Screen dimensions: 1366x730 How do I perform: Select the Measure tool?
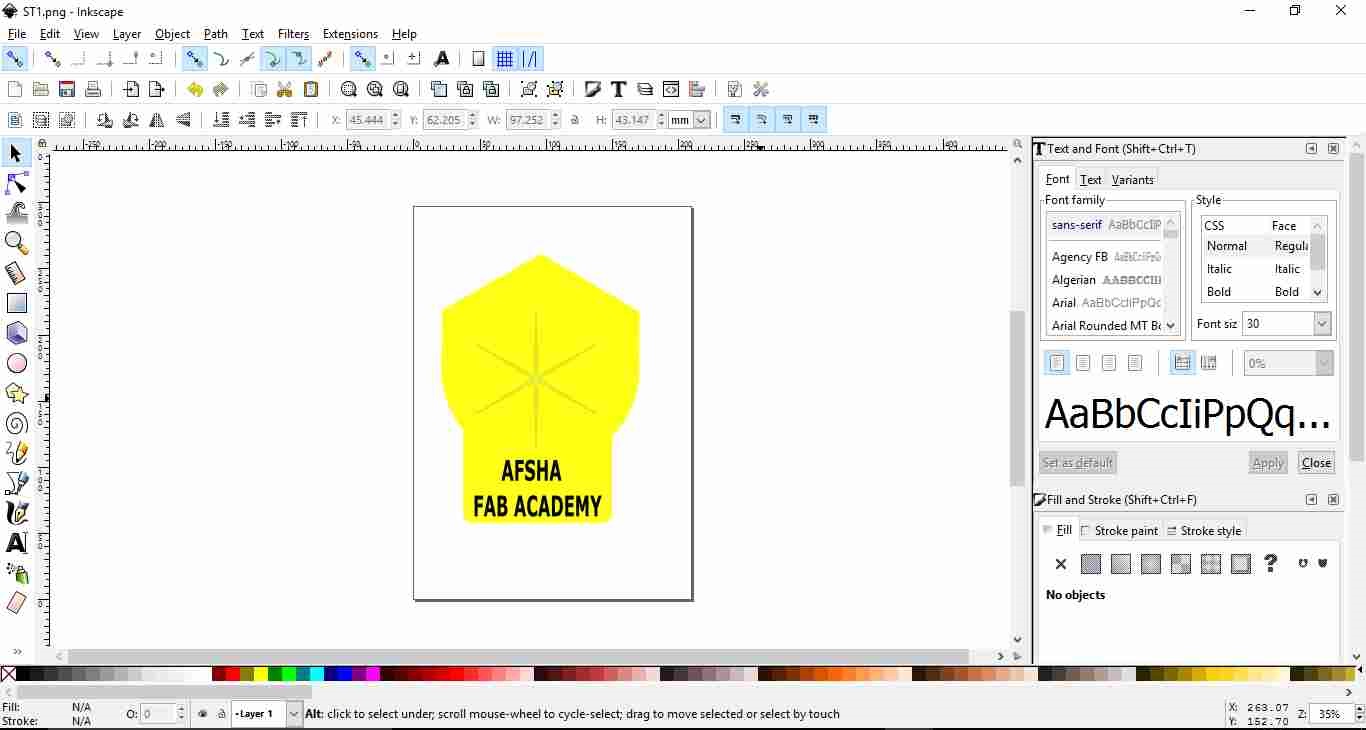click(16, 273)
